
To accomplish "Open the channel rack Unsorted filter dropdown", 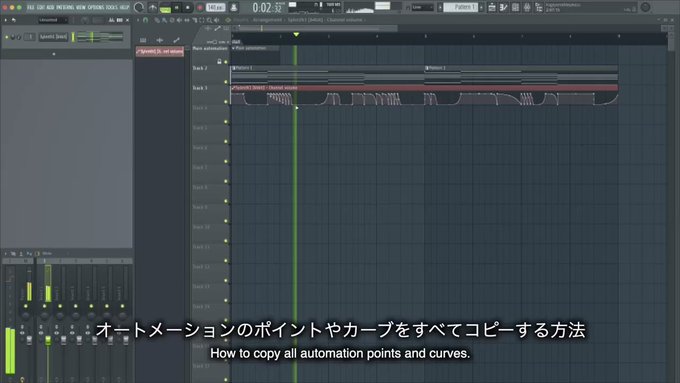I will [x=52, y=20].
